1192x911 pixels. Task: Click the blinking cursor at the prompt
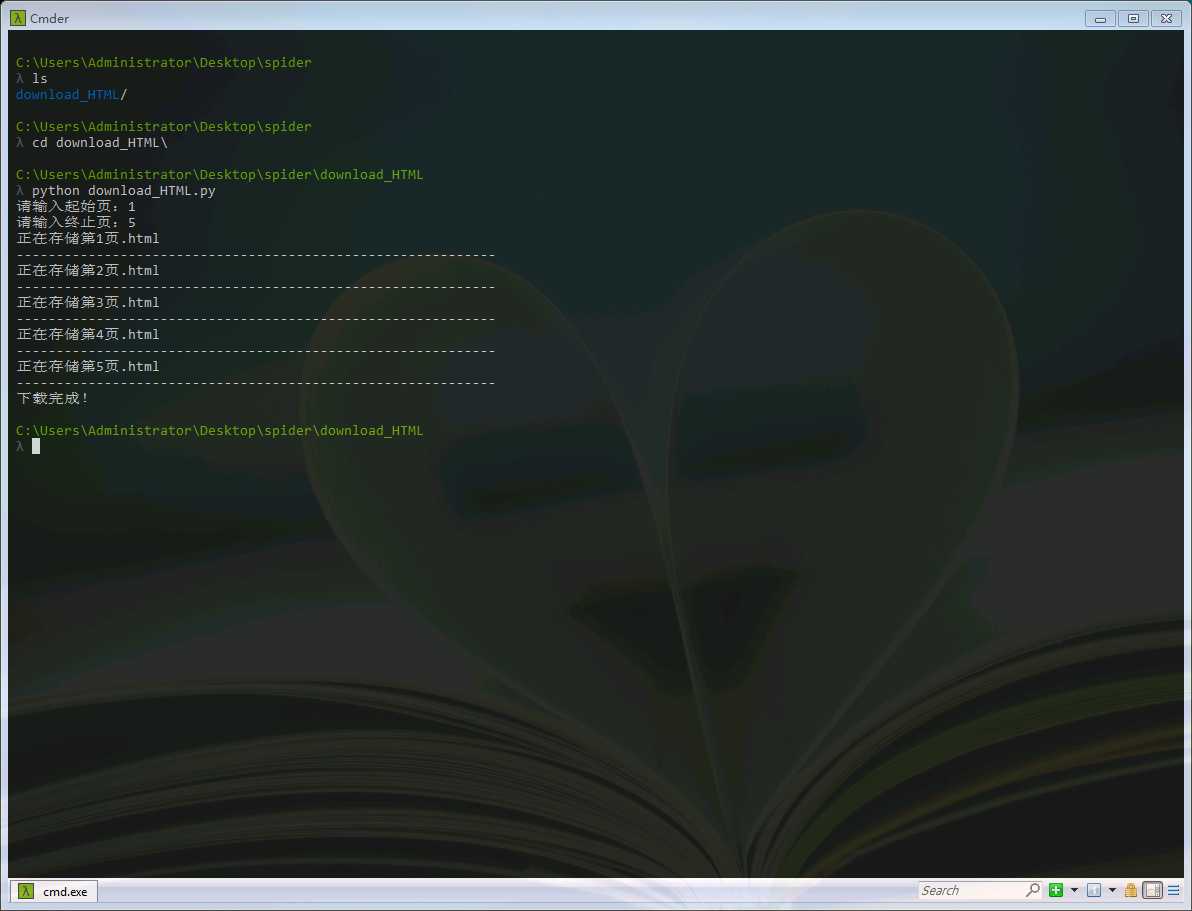click(36, 446)
